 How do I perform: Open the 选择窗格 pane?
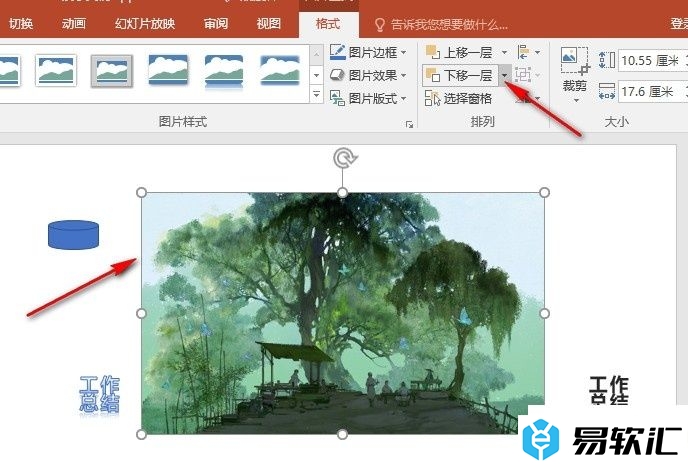(459, 99)
